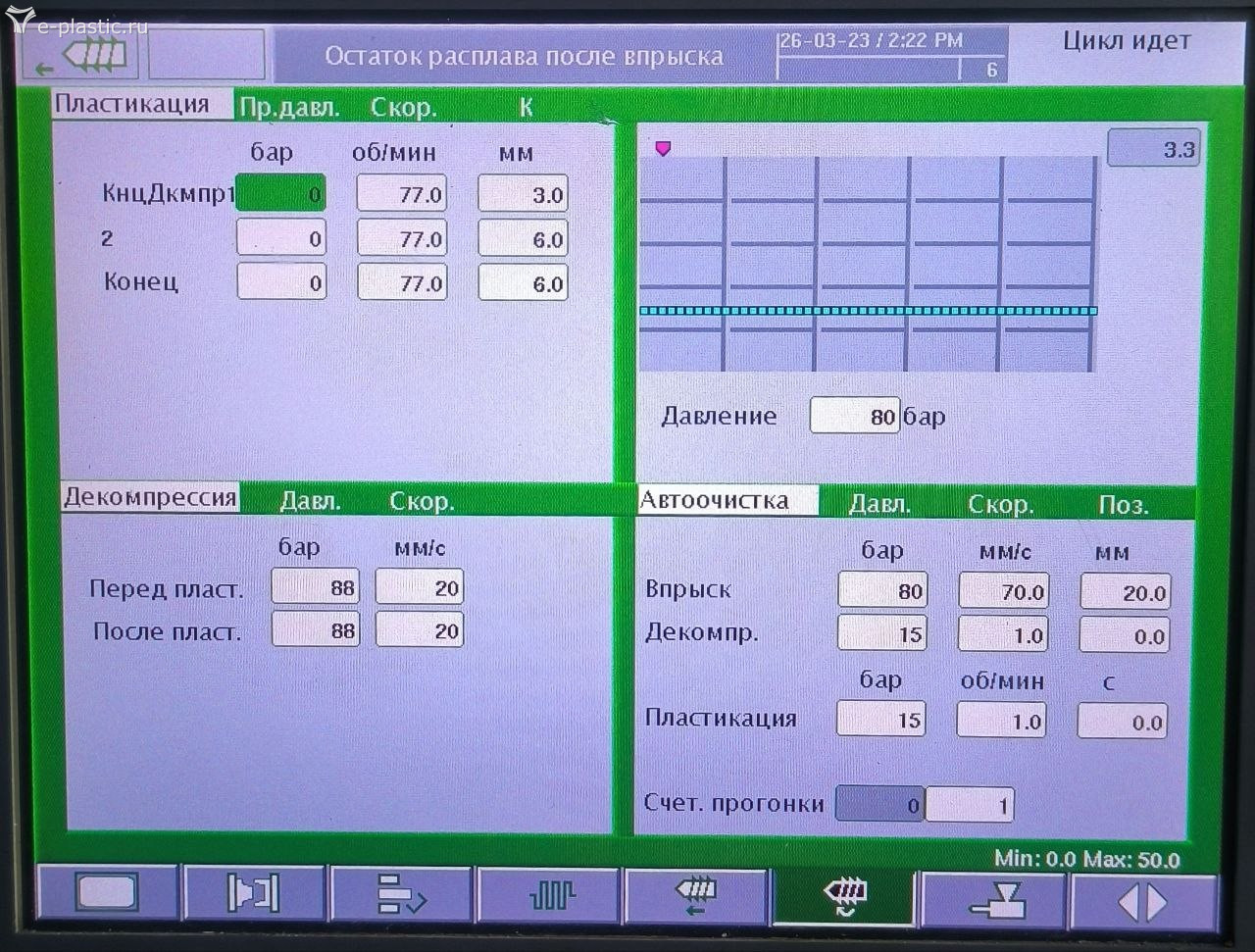Select the Давление 80 bar input field
The height and width of the screenshot is (952, 1255).
point(854,416)
